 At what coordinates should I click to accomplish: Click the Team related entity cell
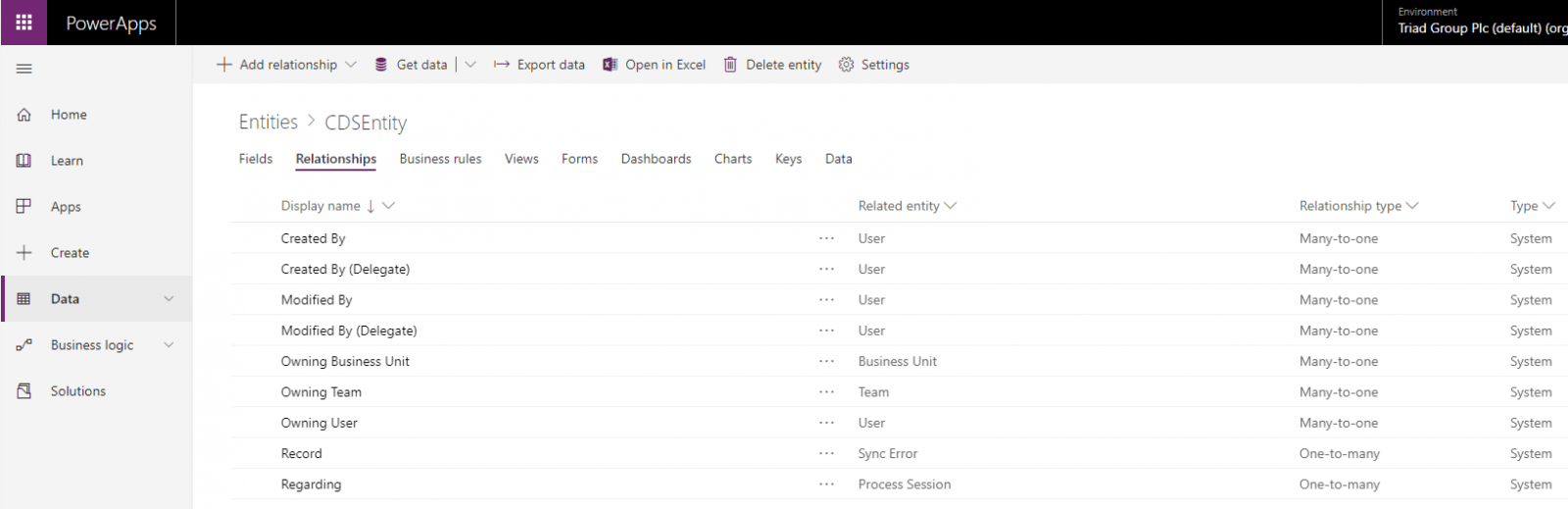point(874,392)
